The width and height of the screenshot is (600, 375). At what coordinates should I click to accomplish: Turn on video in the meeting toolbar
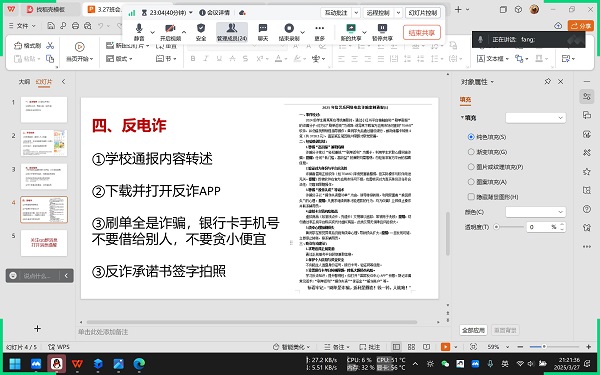tap(170, 32)
